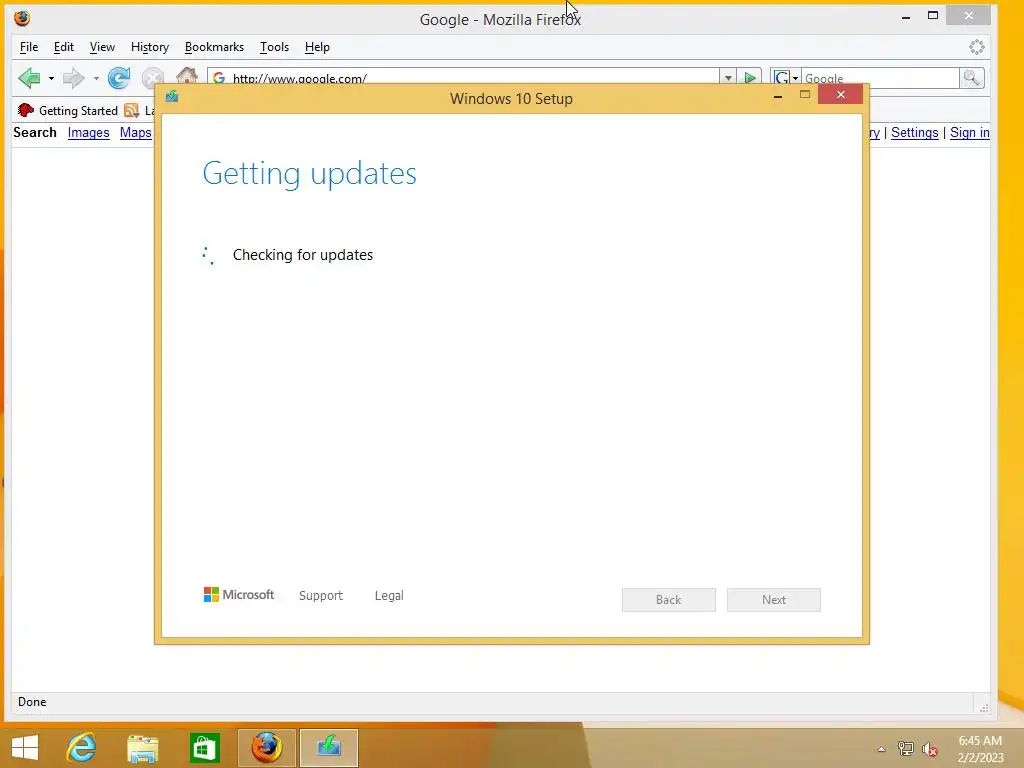Open Google Settings link in Firefox
This screenshot has width=1024, height=768.
[x=914, y=133]
